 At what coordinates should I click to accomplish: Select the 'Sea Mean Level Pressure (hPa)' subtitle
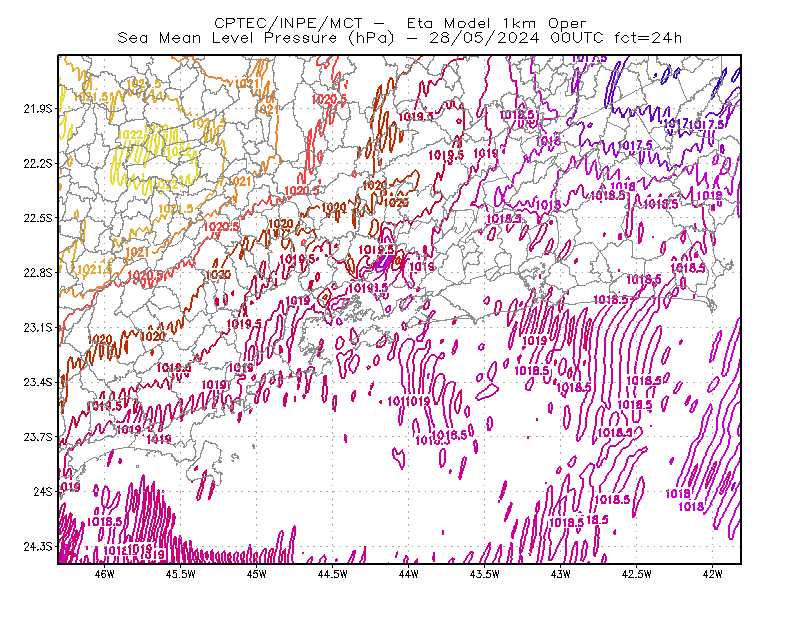pos(256,38)
